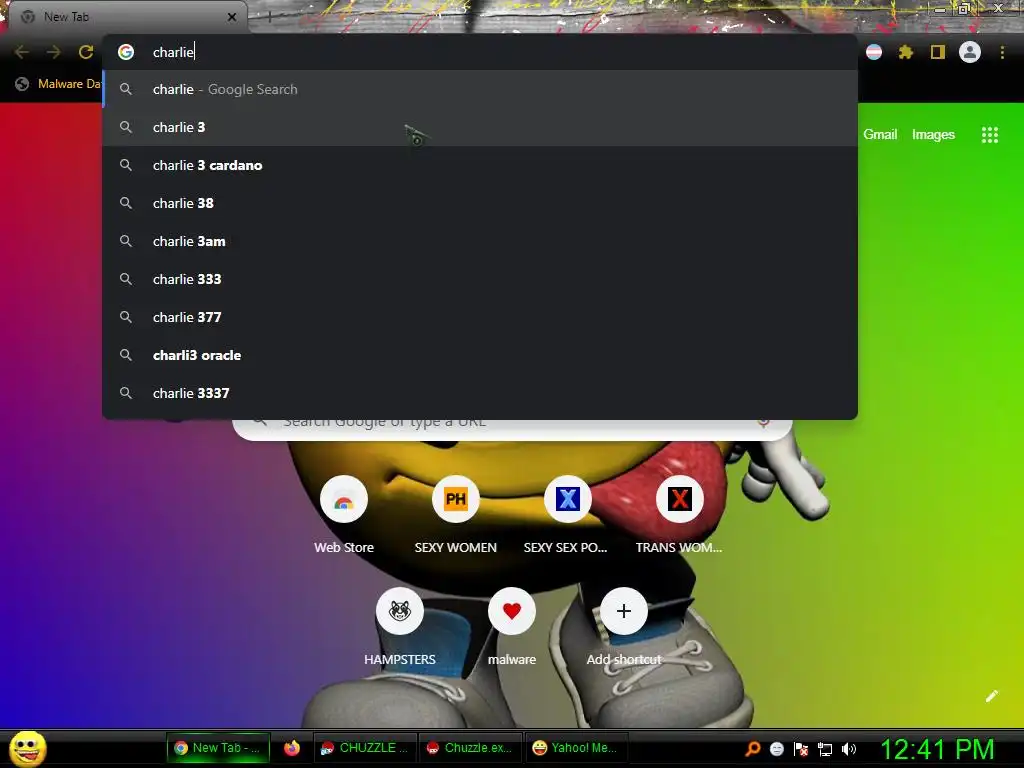Pick the 'charlie 38' suggestion

point(480,203)
